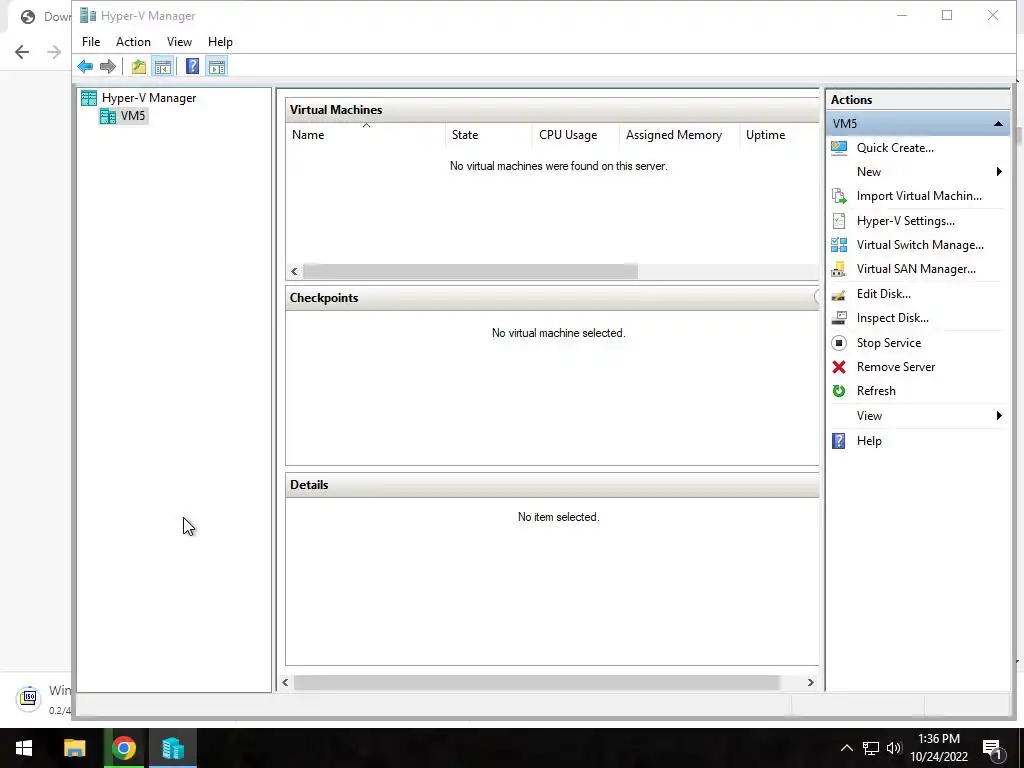Click the Hyper-V Manager tree root icon
The image size is (1024, 768).
click(89, 98)
